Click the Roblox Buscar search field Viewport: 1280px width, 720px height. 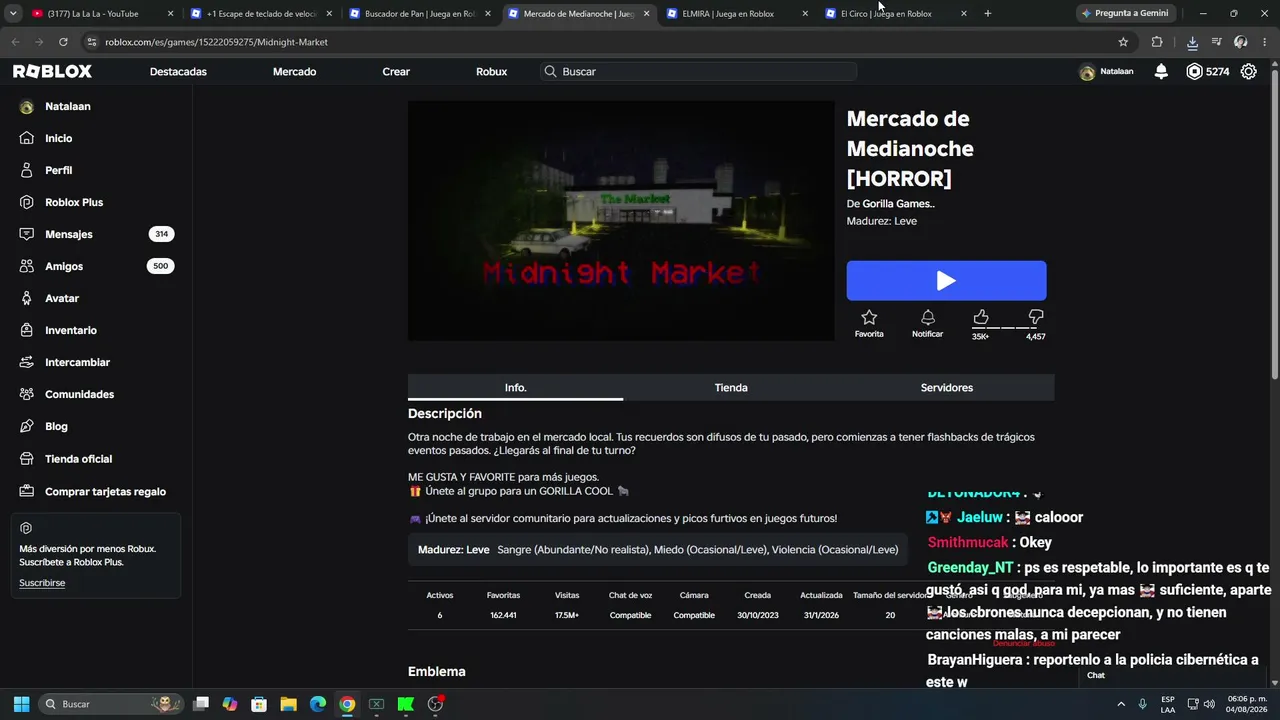[698, 72]
